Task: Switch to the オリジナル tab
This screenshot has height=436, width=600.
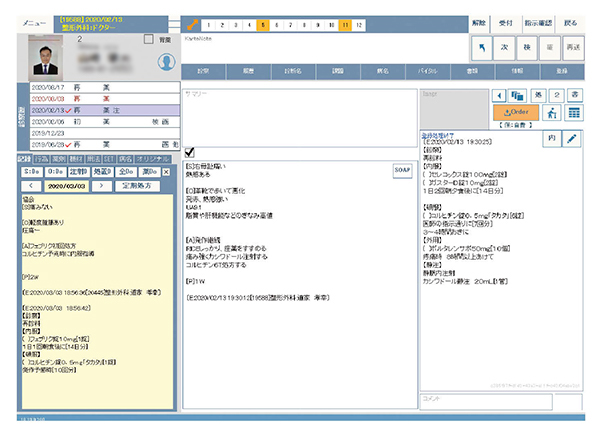Action: click(x=155, y=158)
